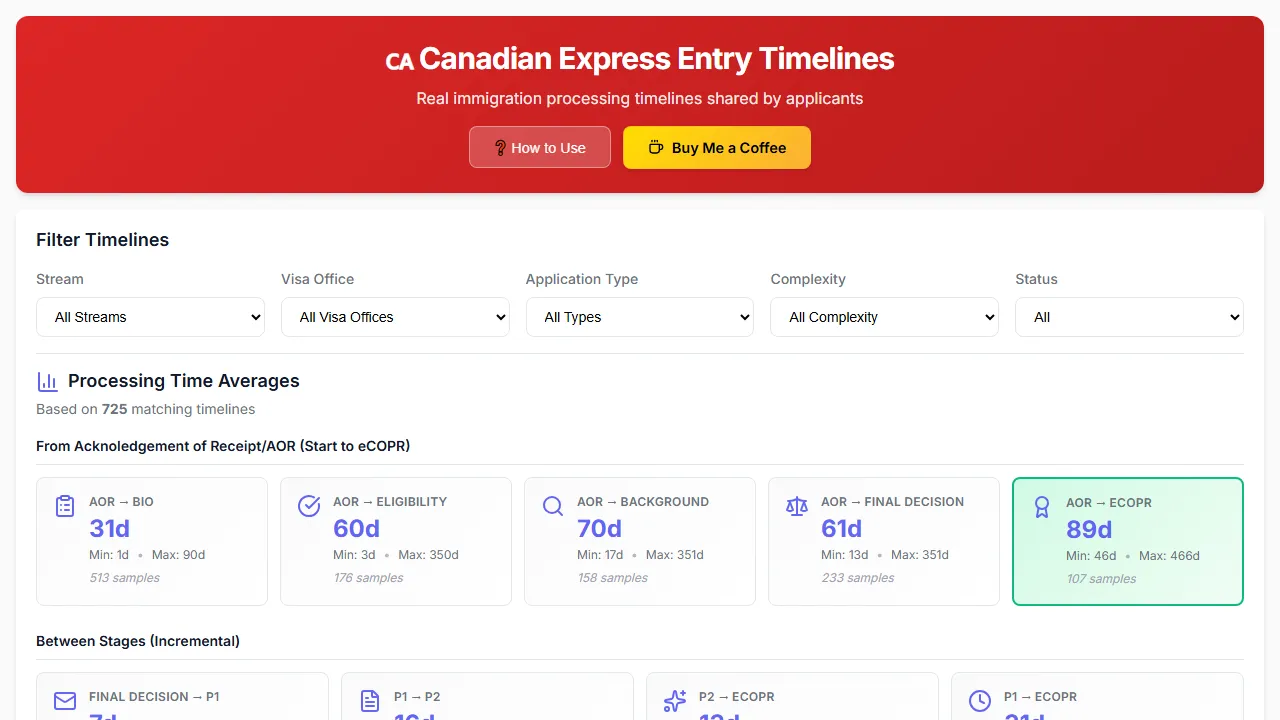This screenshot has width=1280, height=720.
Task: Expand the Application Type selector
Action: (x=639, y=317)
